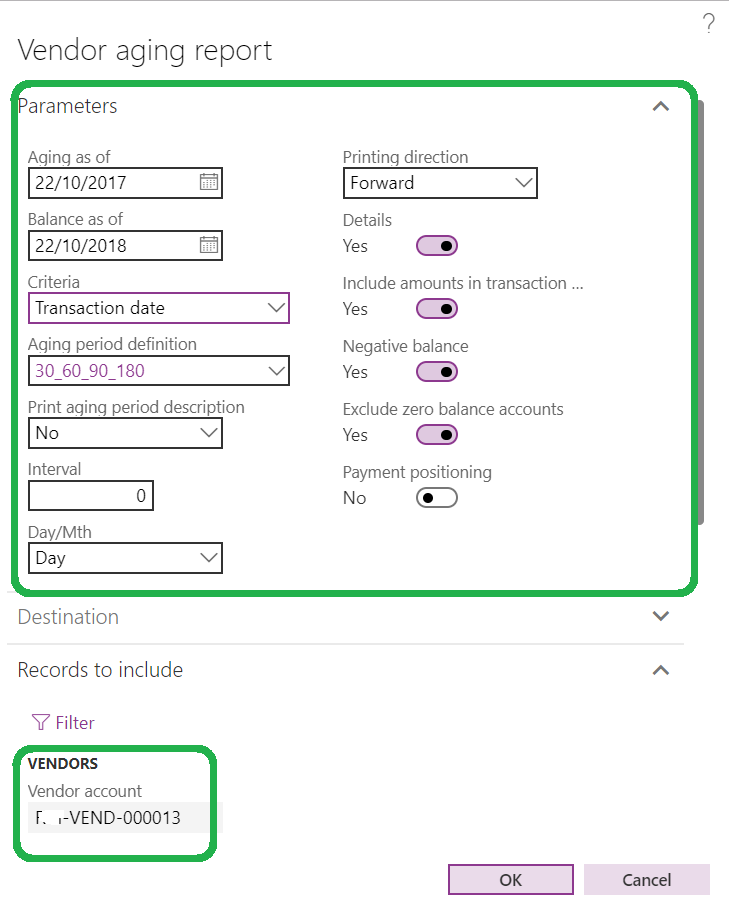Toggle Exclude zero balance accounts
This screenshot has height=913, width=729.
tap(437, 435)
